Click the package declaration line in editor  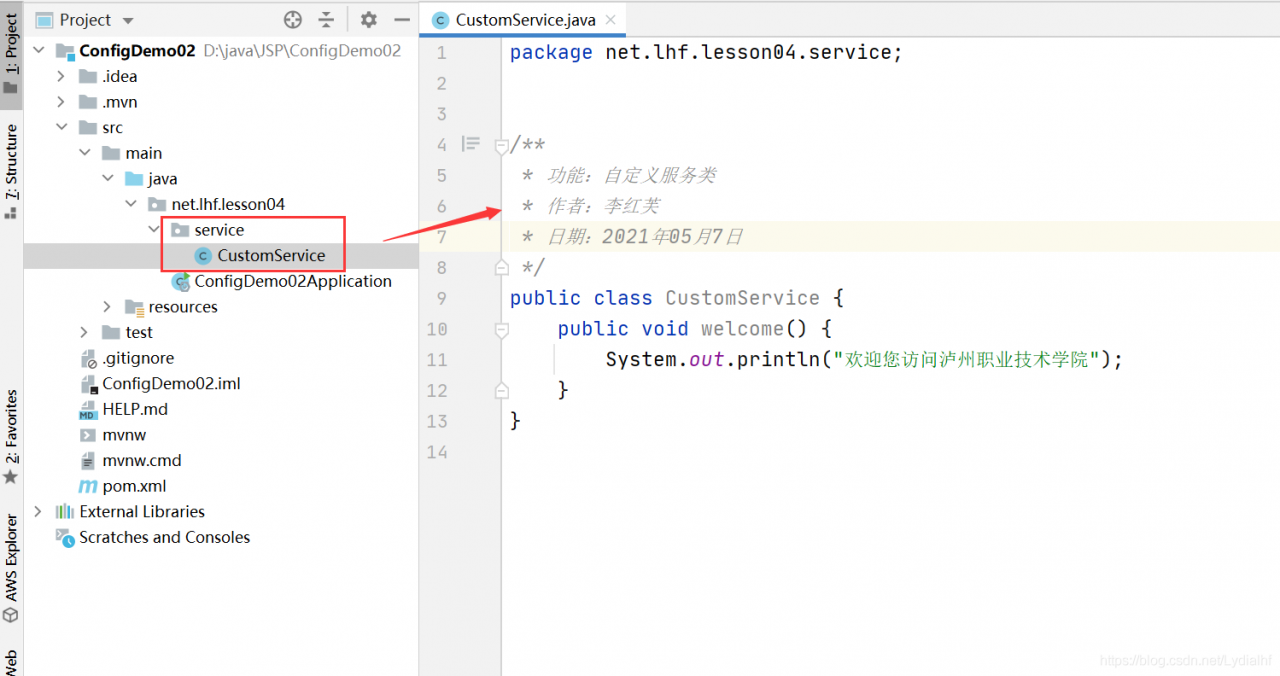(x=706, y=52)
